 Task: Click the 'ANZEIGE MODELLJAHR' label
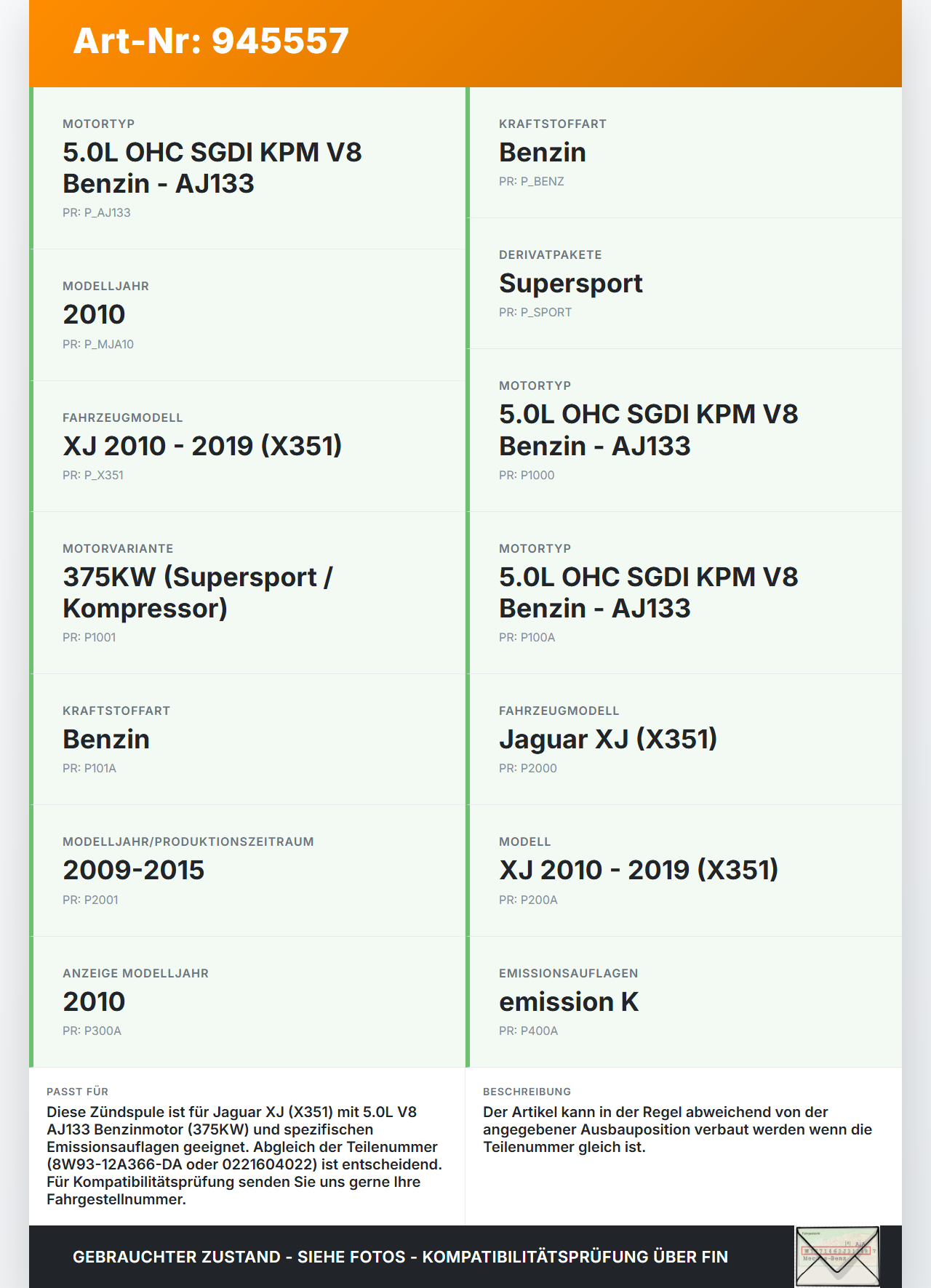point(135,974)
